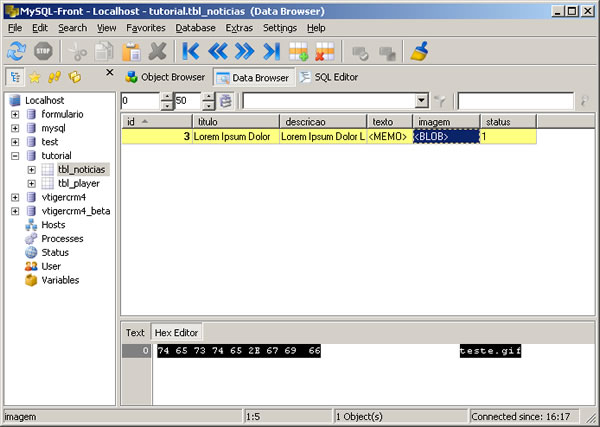Expand the mysql database node
Image resolution: width=600 pixels, height=427 pixels.
click(15, 128)
